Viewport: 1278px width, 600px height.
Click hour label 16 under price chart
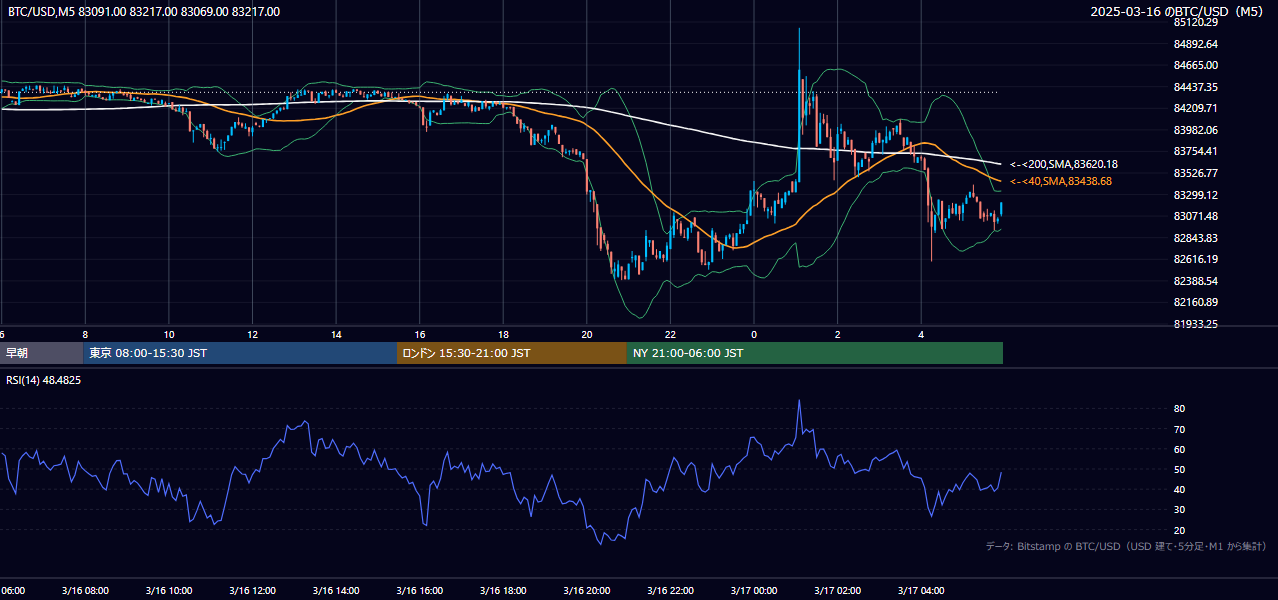(420, 334)
